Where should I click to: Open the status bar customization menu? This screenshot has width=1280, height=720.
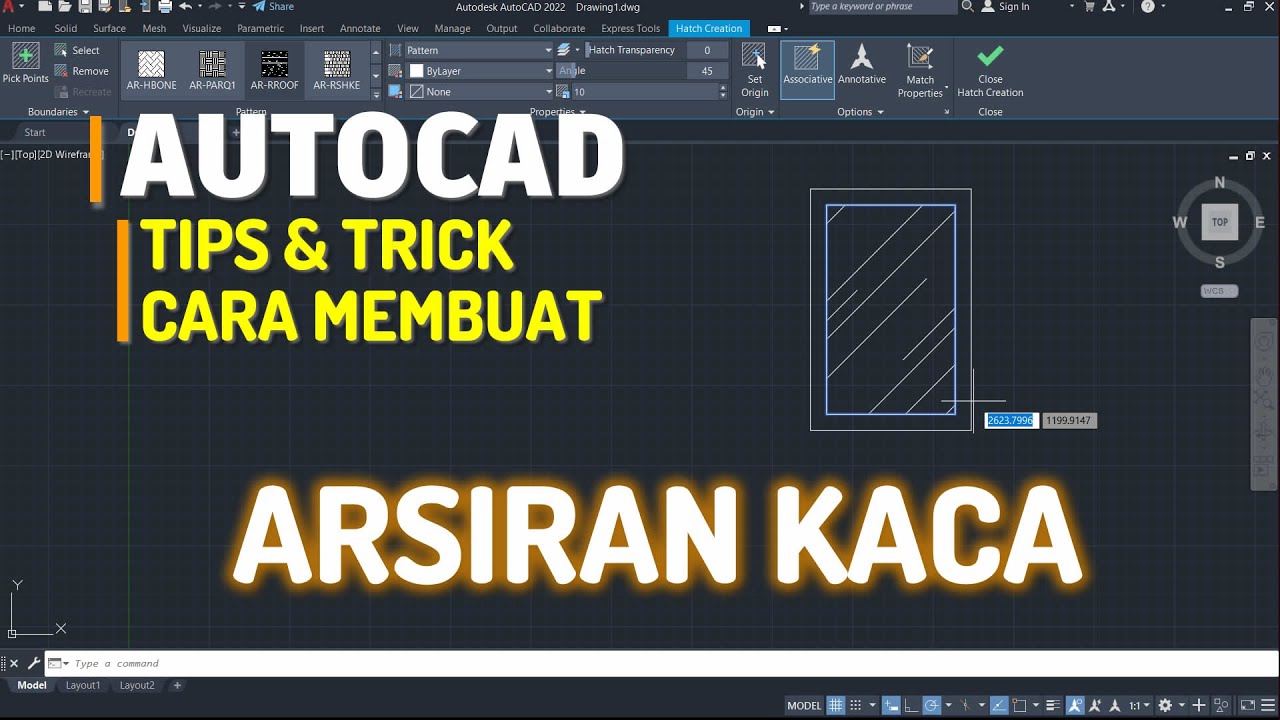[x=1267, y=705]
